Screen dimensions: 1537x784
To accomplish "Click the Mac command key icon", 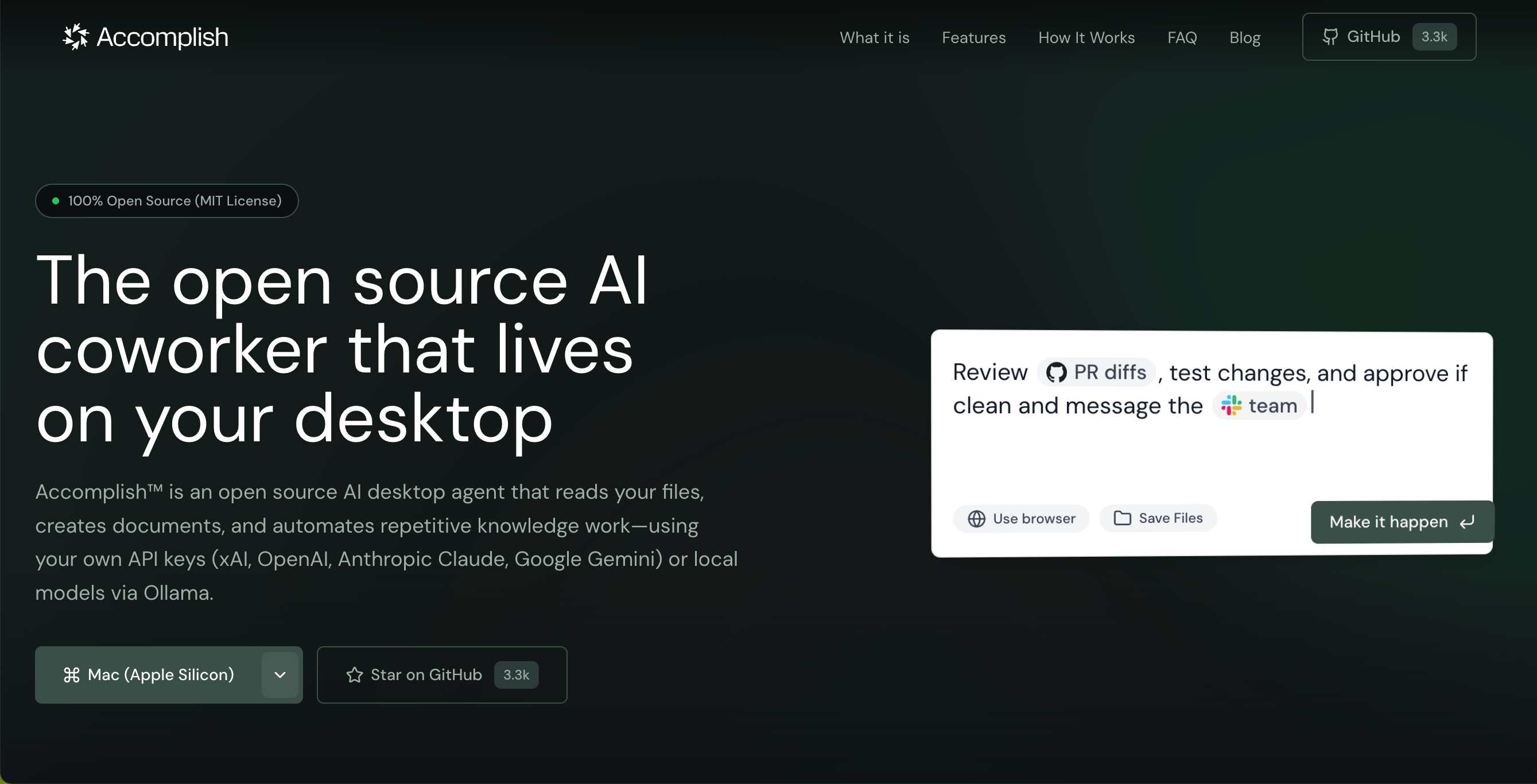I will coord(72,675).
